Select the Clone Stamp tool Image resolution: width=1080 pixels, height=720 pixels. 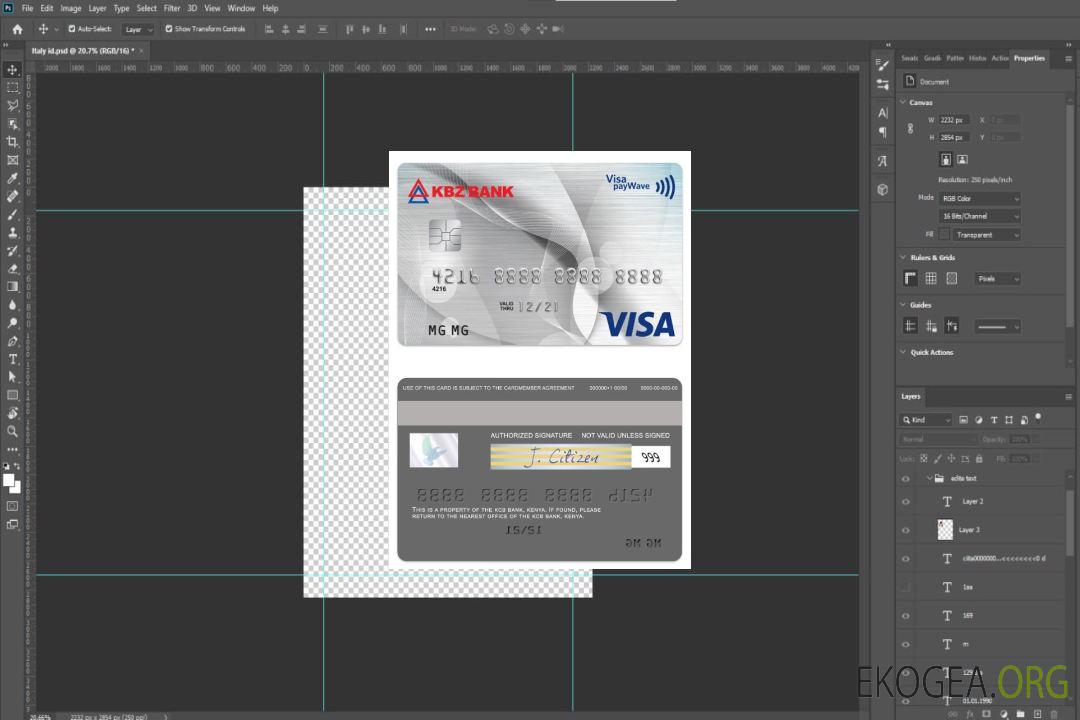point(12,232)
